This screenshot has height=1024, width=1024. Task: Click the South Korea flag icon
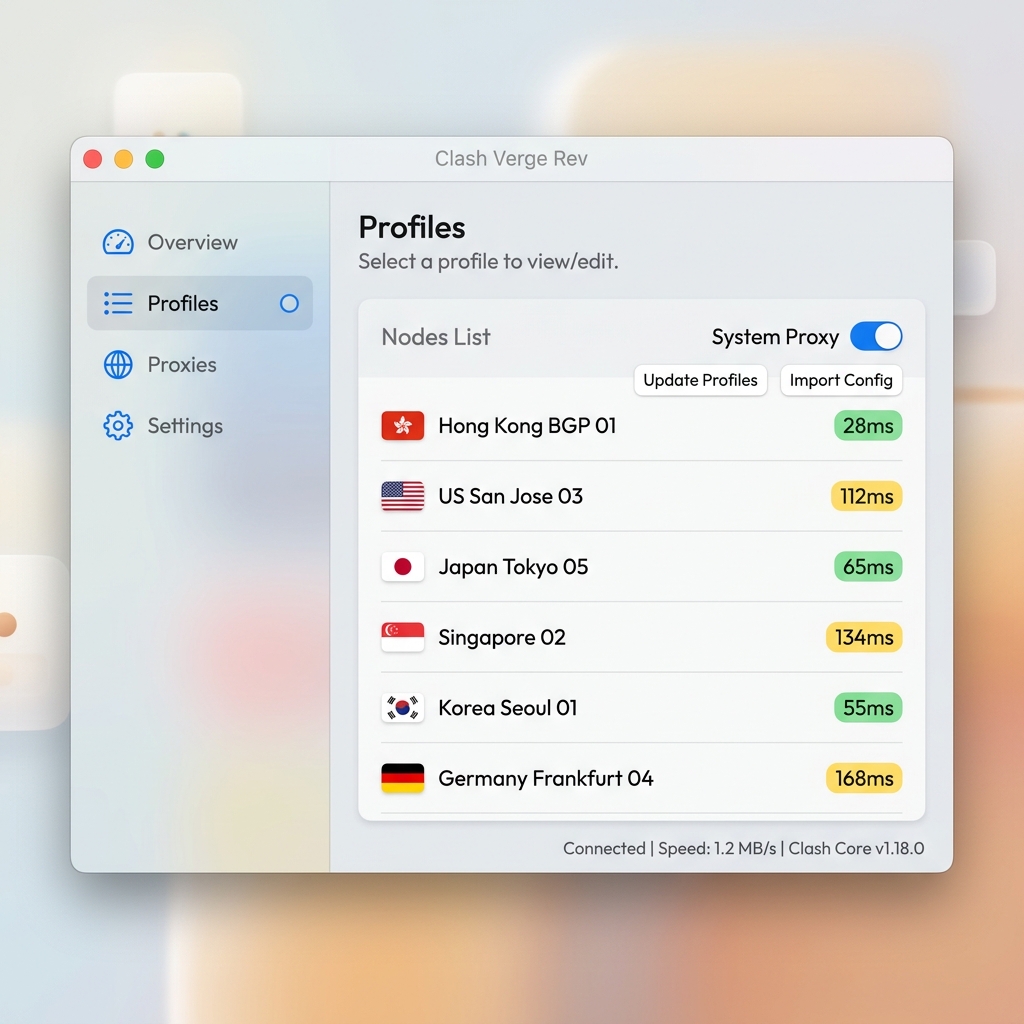402,708
